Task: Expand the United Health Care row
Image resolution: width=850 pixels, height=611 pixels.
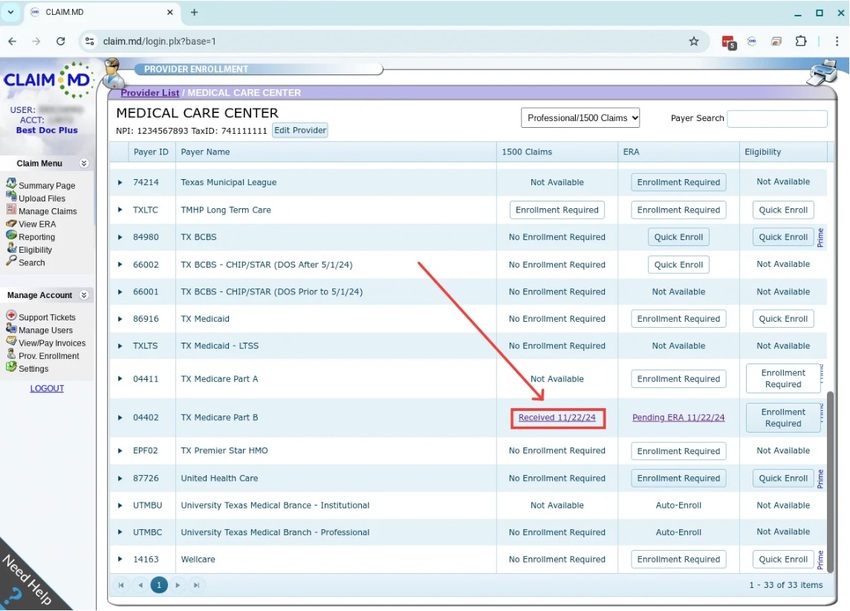Action: 120,478
